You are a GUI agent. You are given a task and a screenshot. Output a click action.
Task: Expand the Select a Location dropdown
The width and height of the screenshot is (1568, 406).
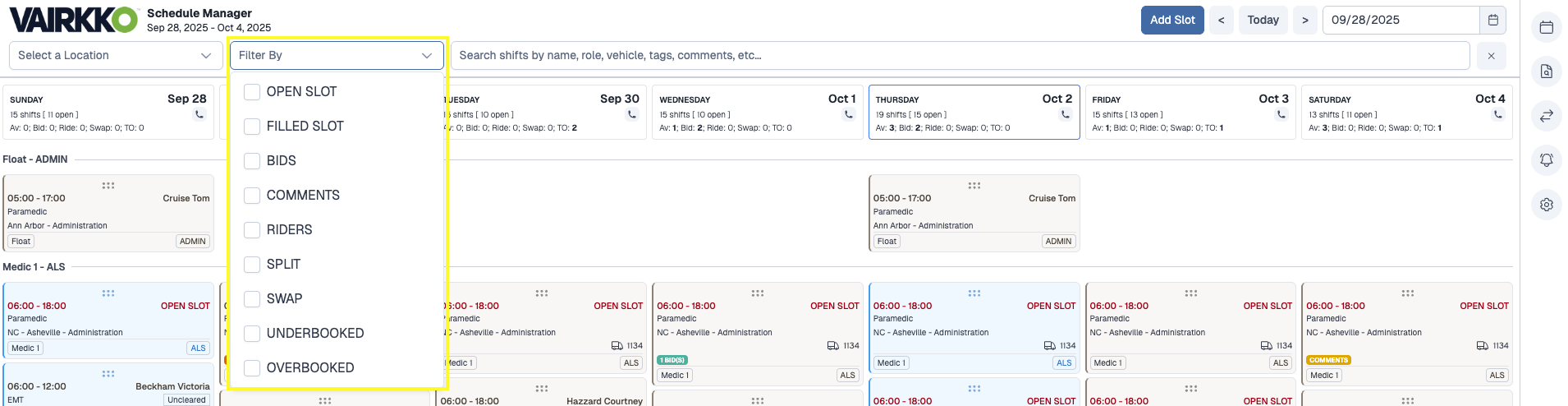pos(115,55)
